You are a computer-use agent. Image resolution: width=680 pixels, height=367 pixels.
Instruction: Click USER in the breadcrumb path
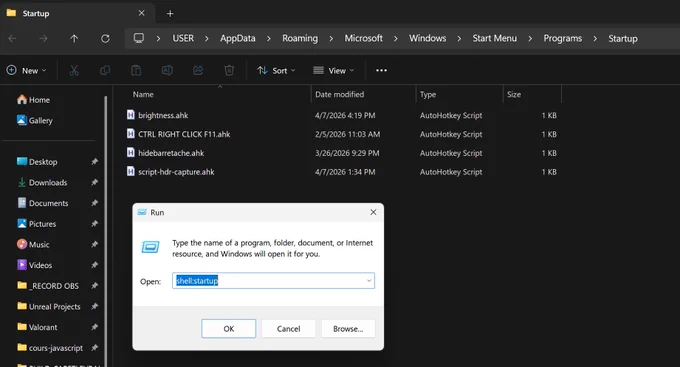pos(183,38)
